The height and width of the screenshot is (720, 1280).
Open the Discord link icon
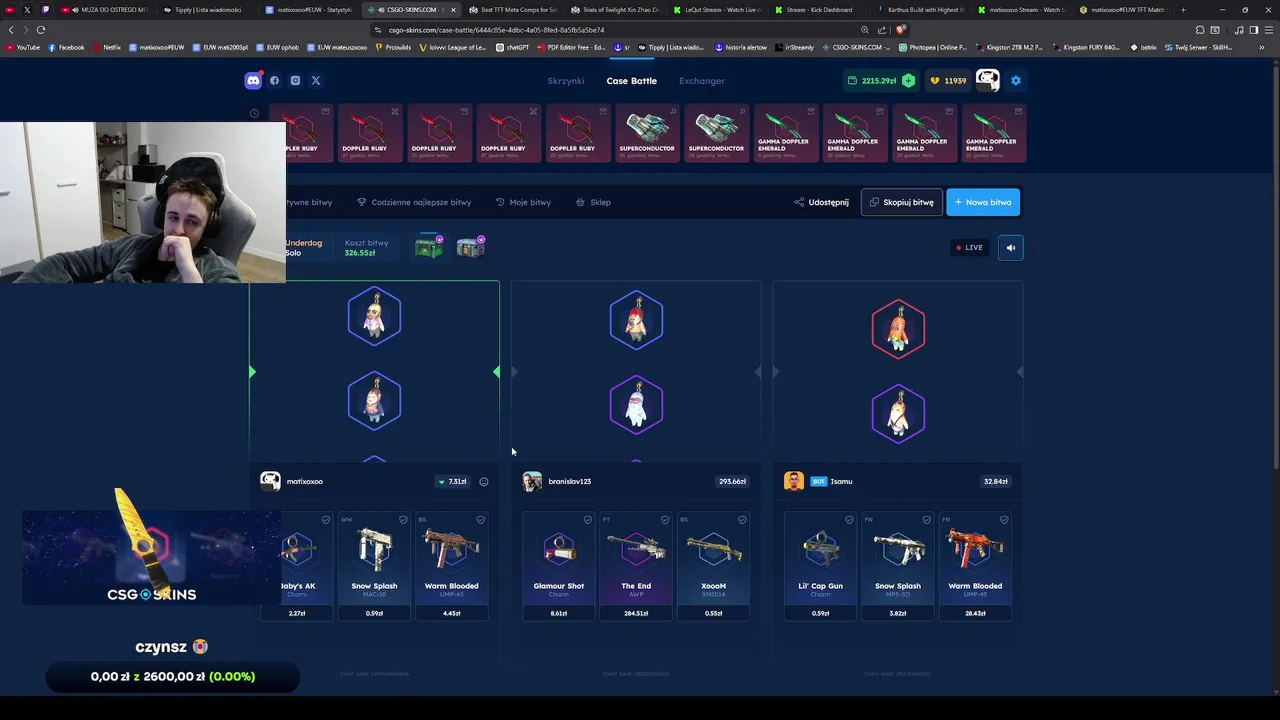(x=253, y=80)
